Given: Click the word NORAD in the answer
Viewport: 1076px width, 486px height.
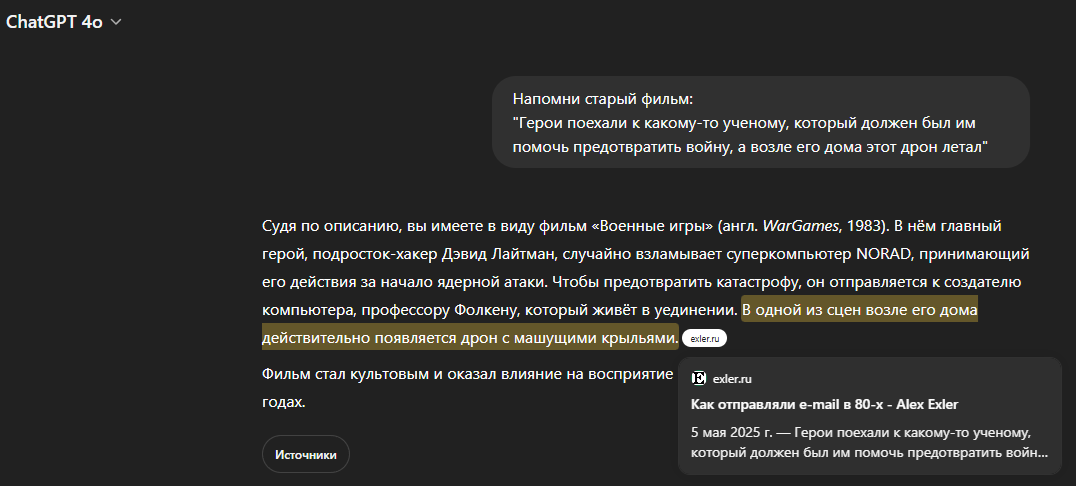Looking at the screenshot, I should [x=882, y=254].
